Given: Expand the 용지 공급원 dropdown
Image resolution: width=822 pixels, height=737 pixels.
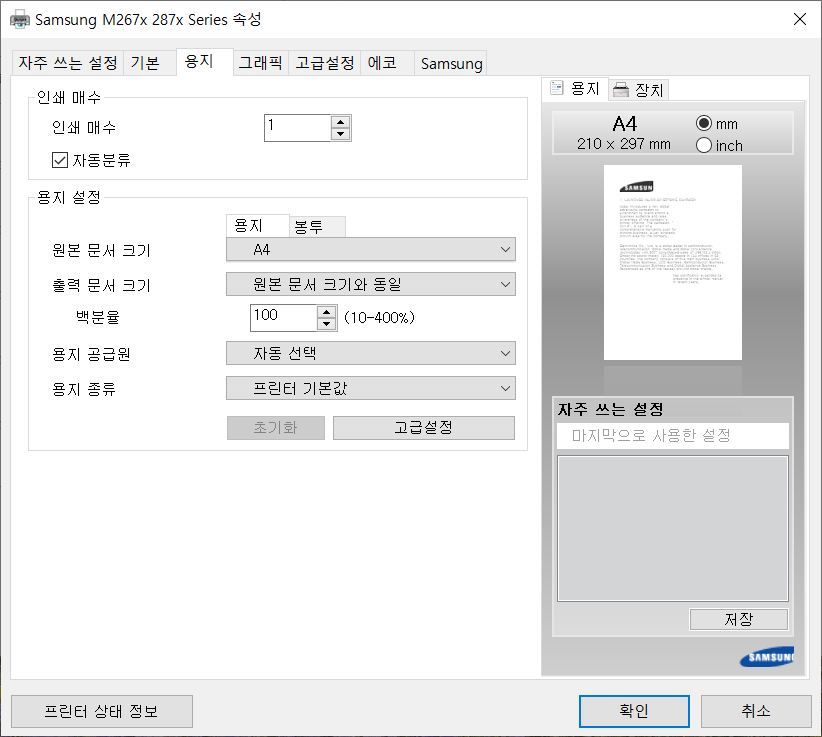Looking at the screenshot, I should click(371, 353).
